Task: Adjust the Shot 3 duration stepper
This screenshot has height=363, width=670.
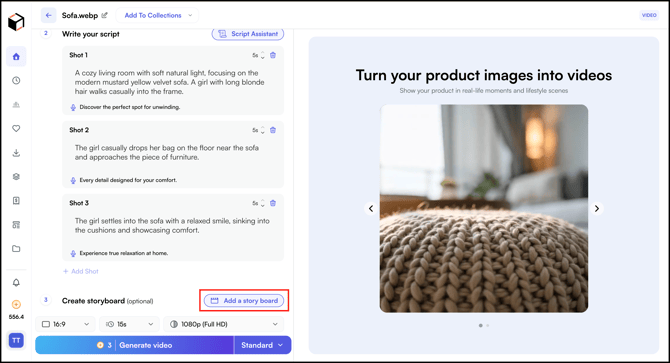Action: point(262,203)
